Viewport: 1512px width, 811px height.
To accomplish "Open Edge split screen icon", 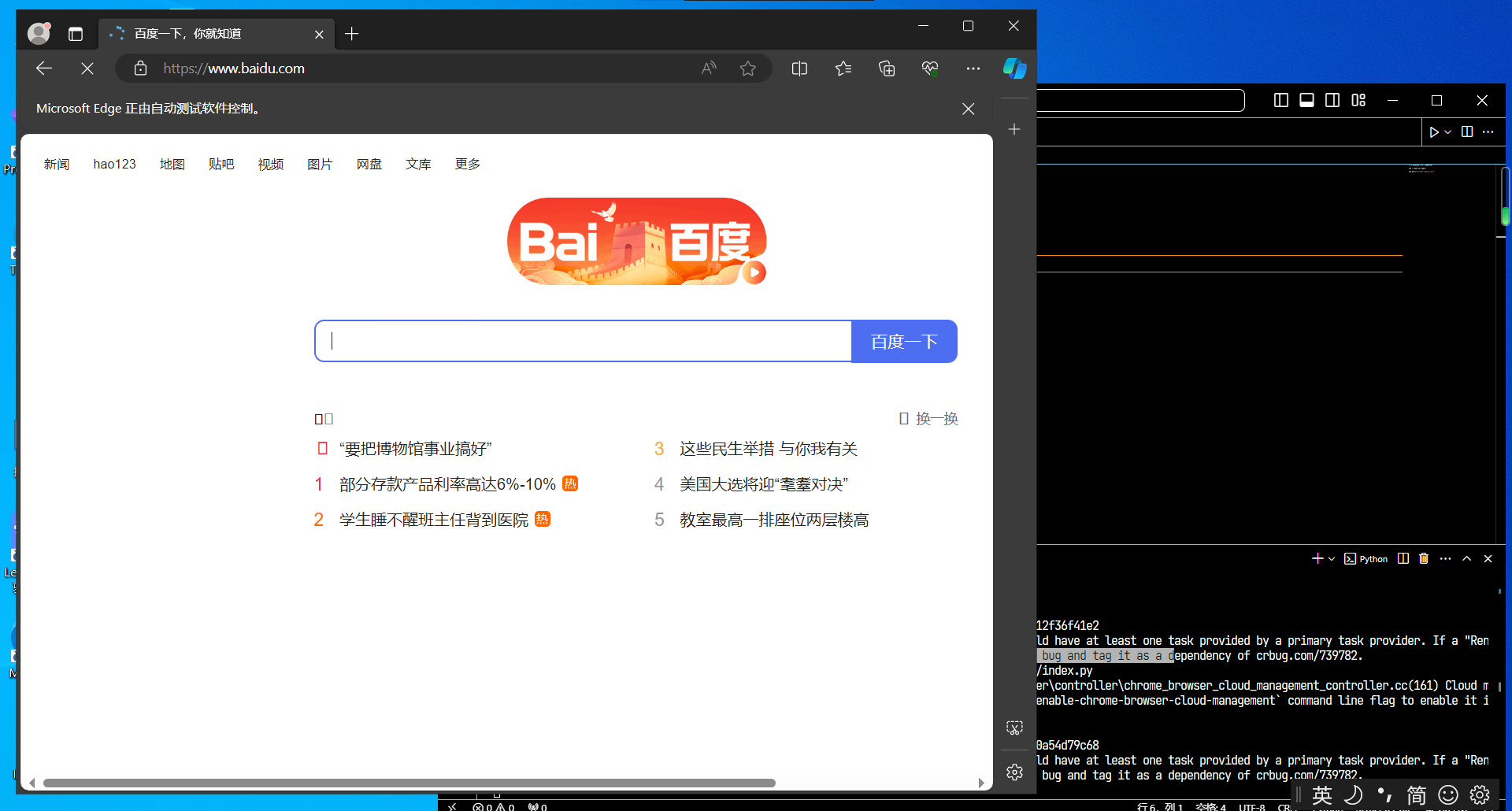I will tap(799, 69).
